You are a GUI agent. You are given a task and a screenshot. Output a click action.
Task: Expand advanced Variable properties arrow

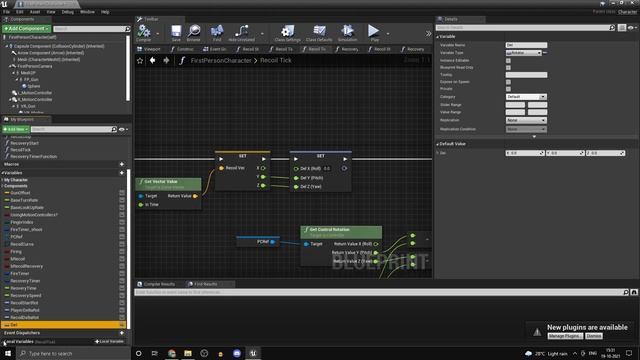534,137
